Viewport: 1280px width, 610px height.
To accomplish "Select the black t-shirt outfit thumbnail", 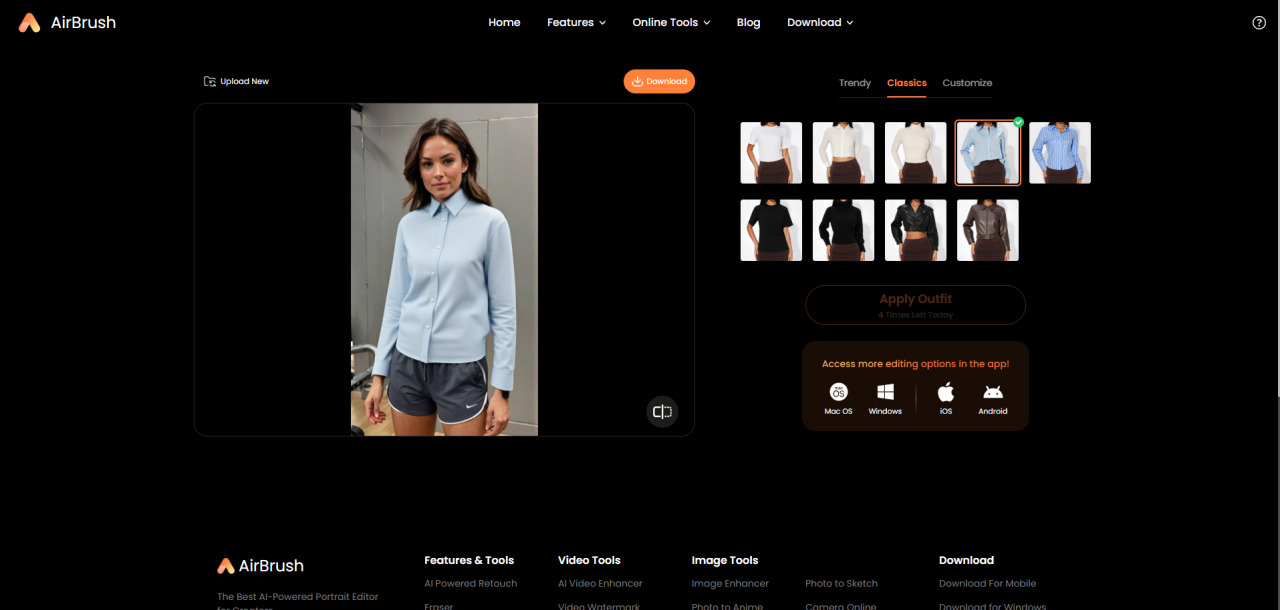I will click(x=770, y=230).
